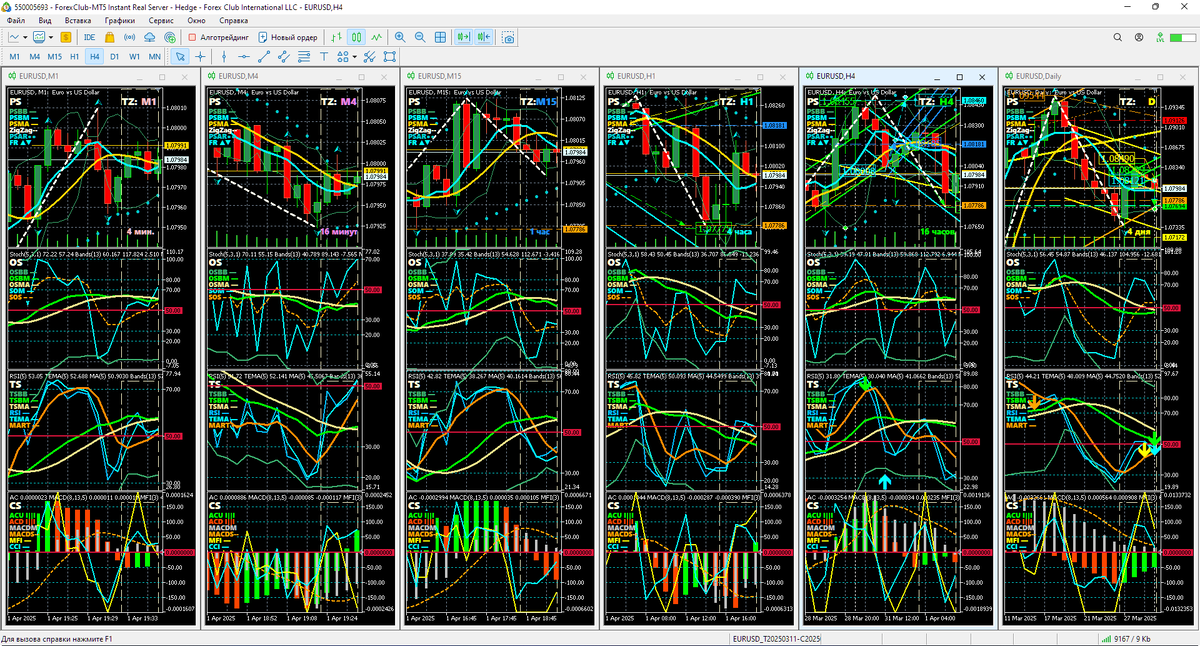Image resolution: width=1200 pixels, height=646 pixels.
Task: Tile windows with the grid icon
Action: 440,37
